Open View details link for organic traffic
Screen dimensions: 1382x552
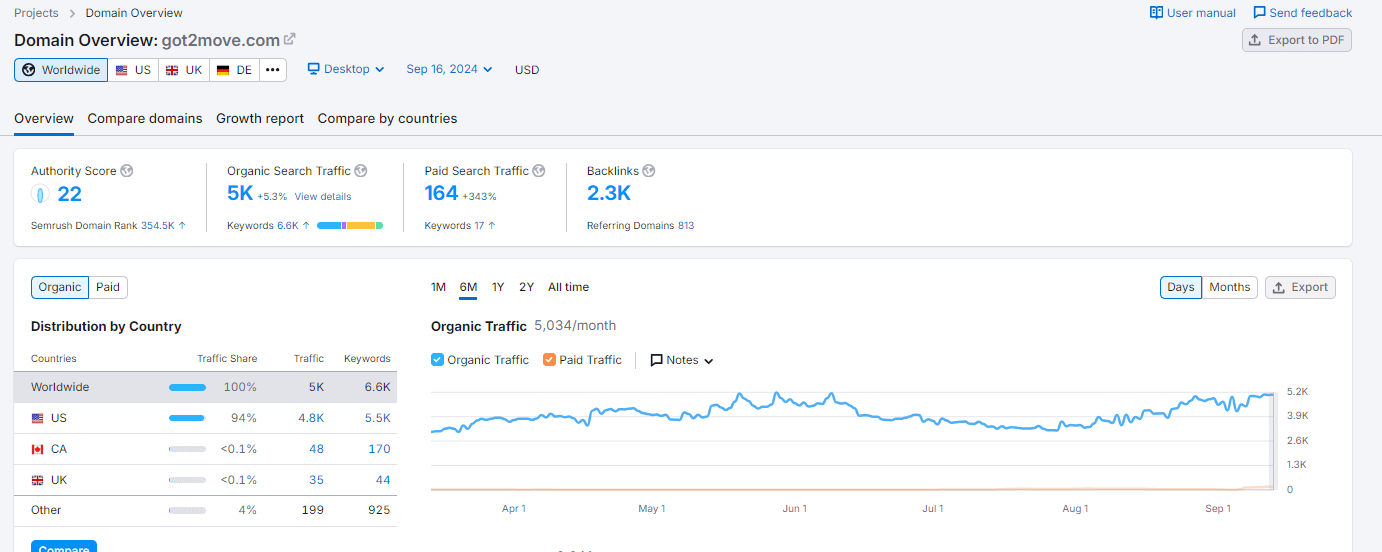[322, 197]
